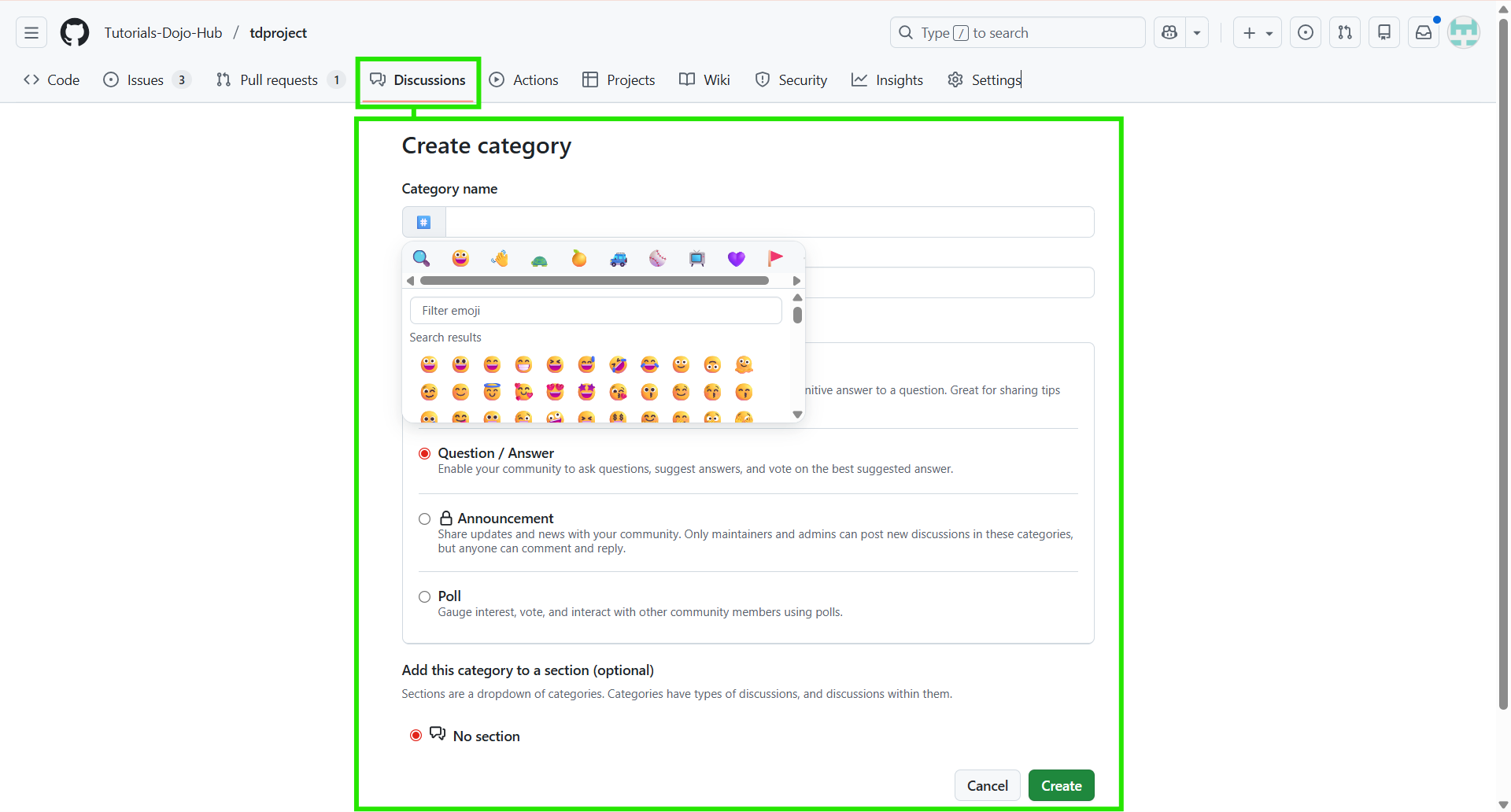
Task: Create the new discussion category
Action: (x=1061, y=784)
